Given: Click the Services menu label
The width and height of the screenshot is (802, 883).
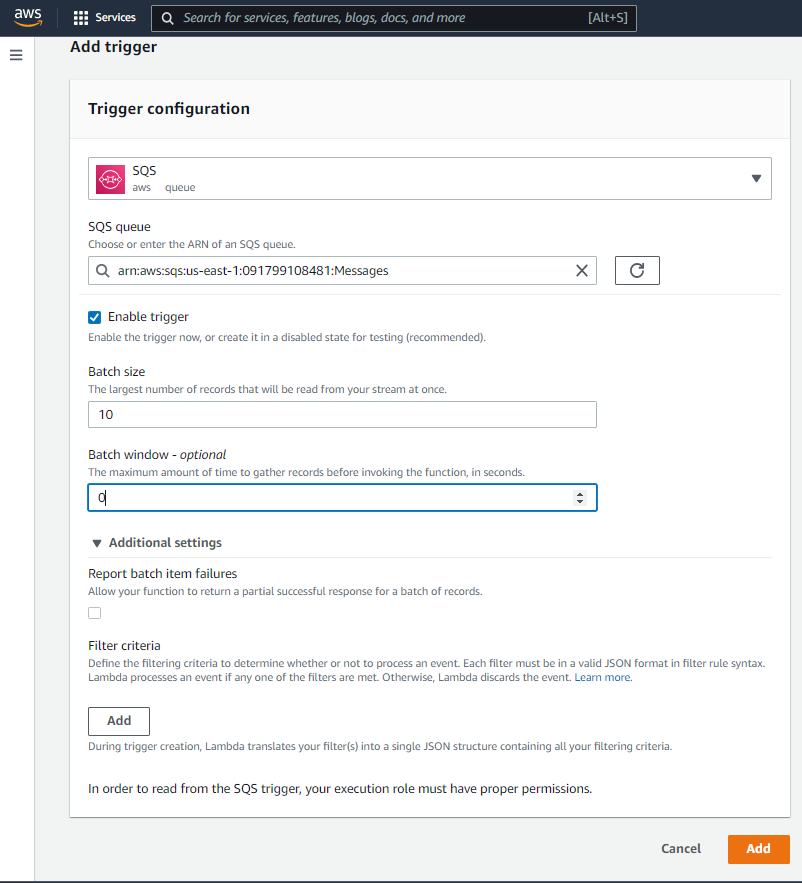Looking at the screenshot, I should pos(115,18).
